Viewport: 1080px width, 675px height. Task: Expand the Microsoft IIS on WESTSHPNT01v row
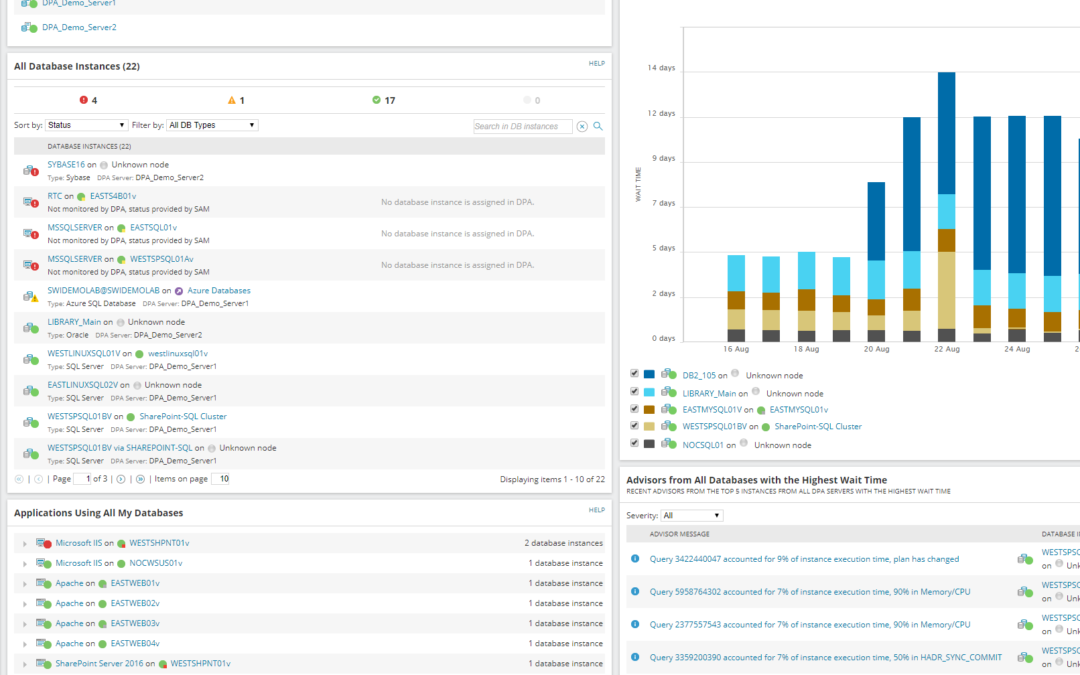tap(25, 544)
